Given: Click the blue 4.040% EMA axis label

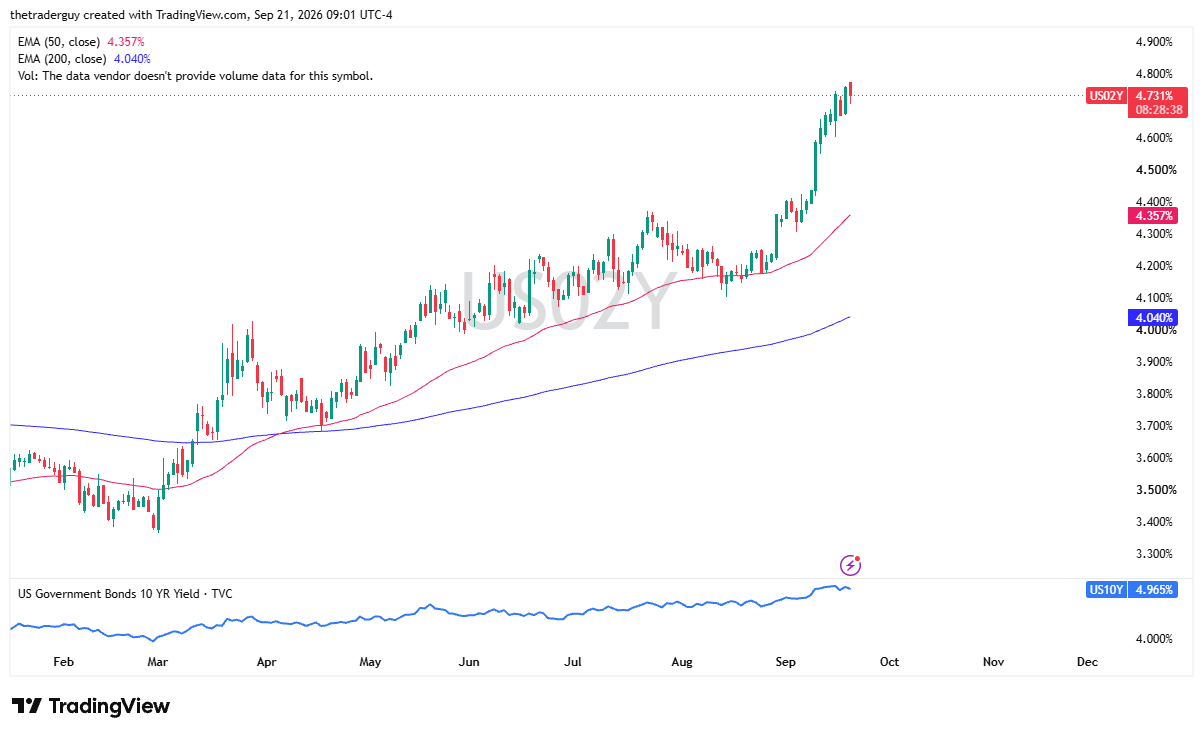Looking at the screenshot, I should (1153, 318).
